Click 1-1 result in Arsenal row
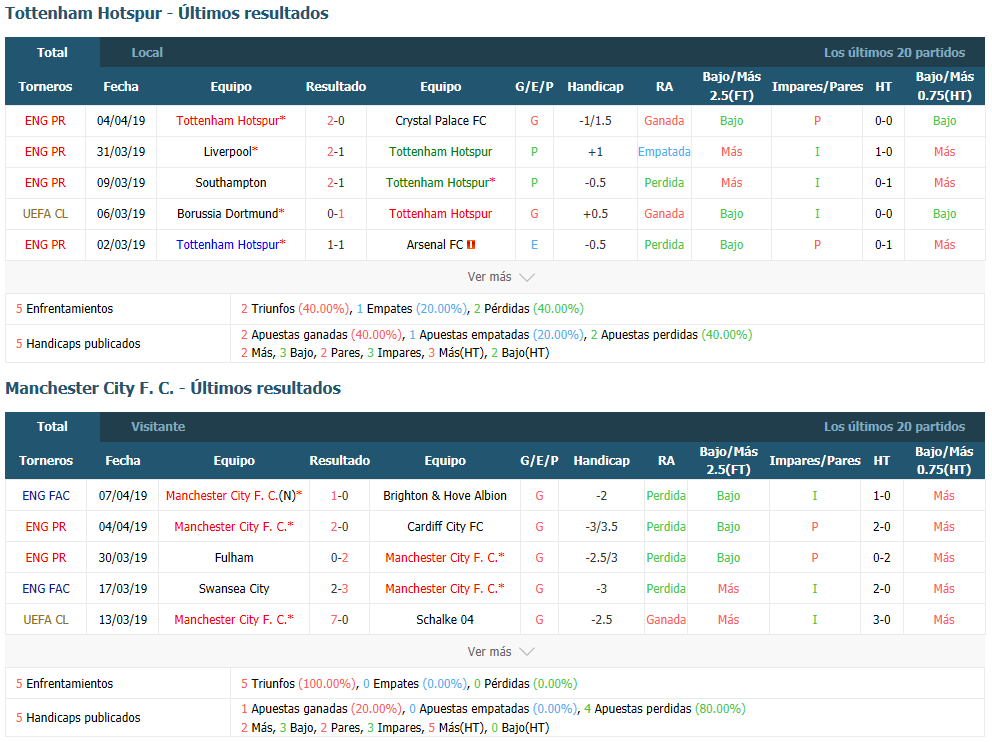Screen dimensions: 992x742 pos(335,245)
